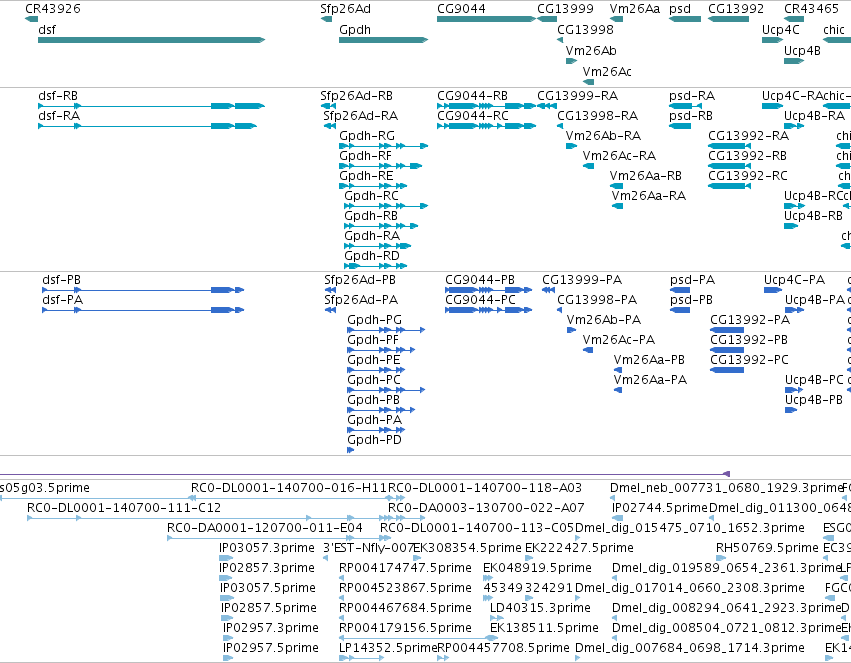This screenshot has width=851, height=663.
Task: Select the LD40315.3prime EST label
Action: pyautogui.click(x=539, y=608)
